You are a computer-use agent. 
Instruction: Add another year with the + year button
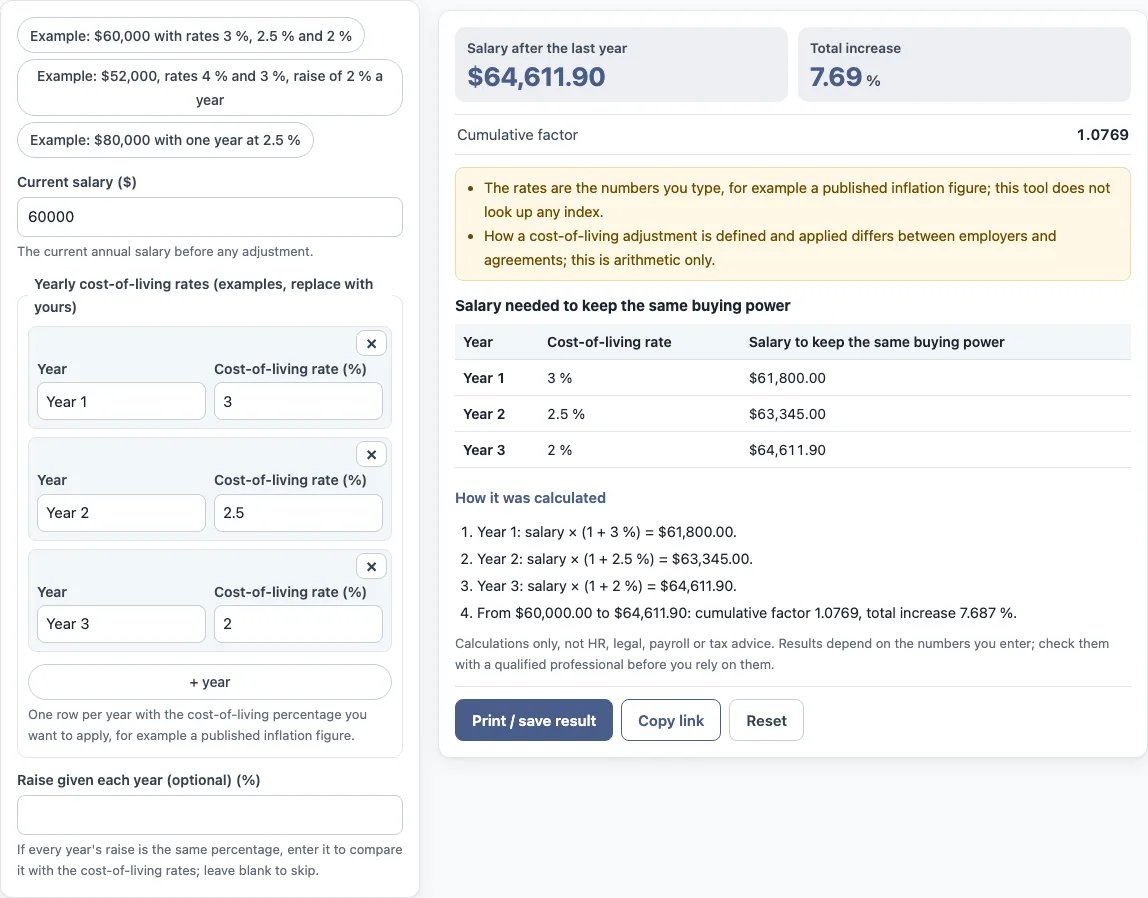(209, 682)
